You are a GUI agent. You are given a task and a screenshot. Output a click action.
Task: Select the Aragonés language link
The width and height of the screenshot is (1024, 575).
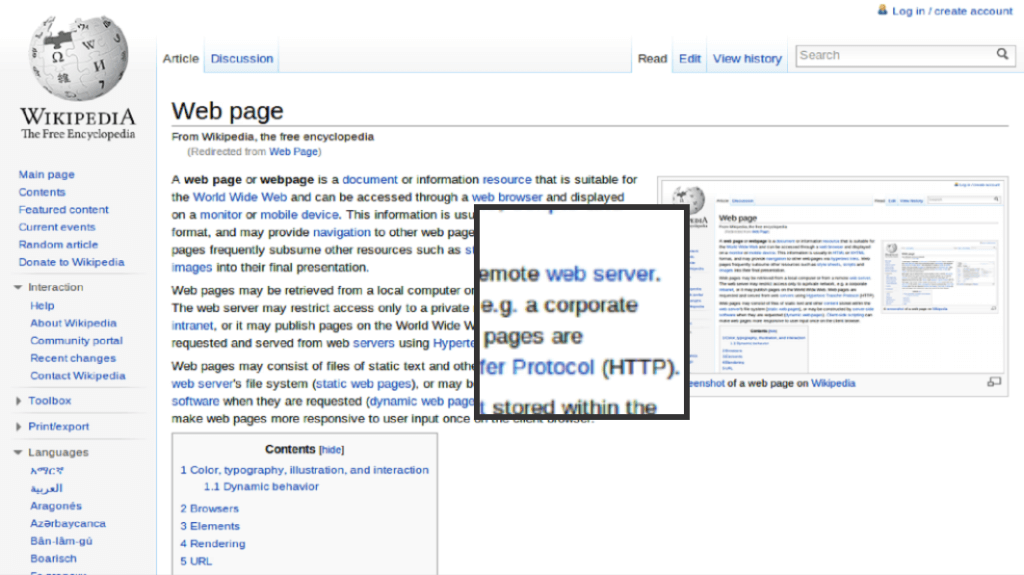click(56, 506)
